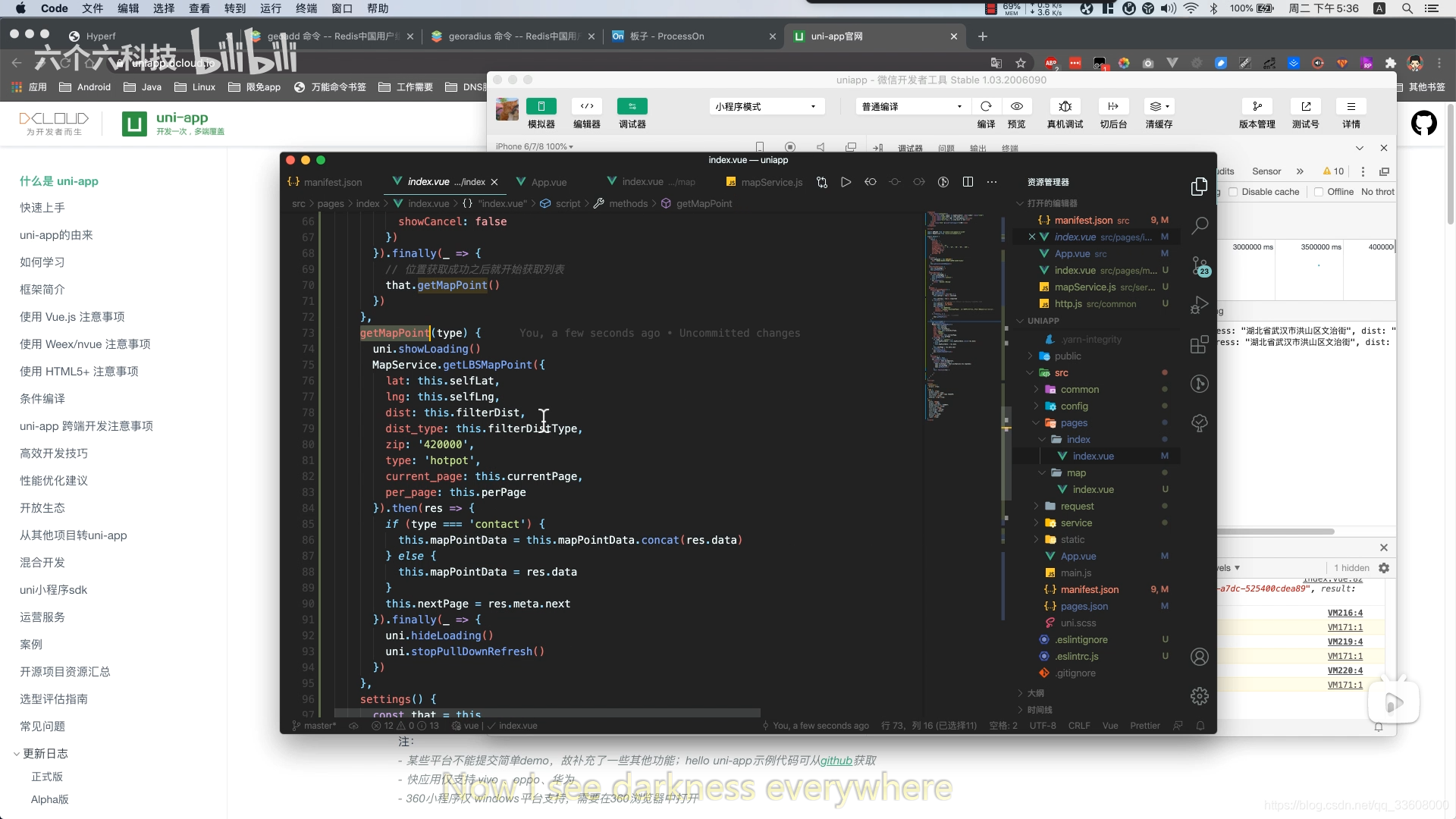Viewport: 1456px width, 819px height.
Task: Click the Run and Debug activity icon
Action: point(1199,305)
